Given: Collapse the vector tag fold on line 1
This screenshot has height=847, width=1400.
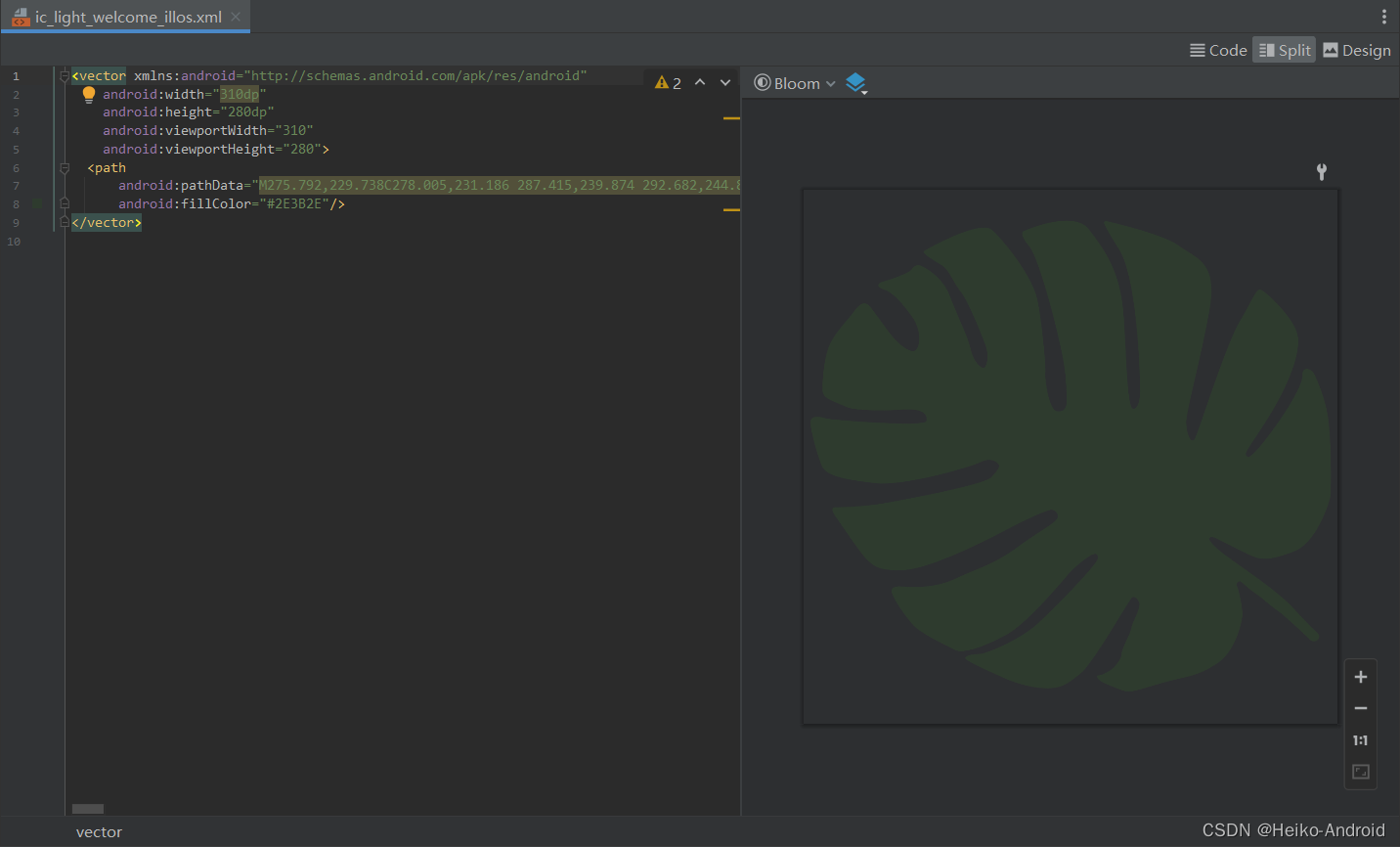Looking at the screenshot, I should click(65, 75).
